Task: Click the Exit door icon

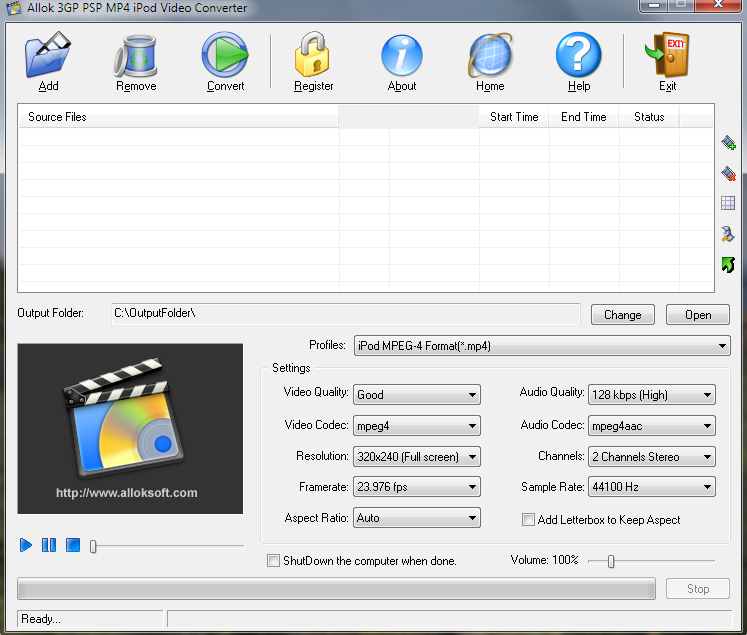Action: 667,55
